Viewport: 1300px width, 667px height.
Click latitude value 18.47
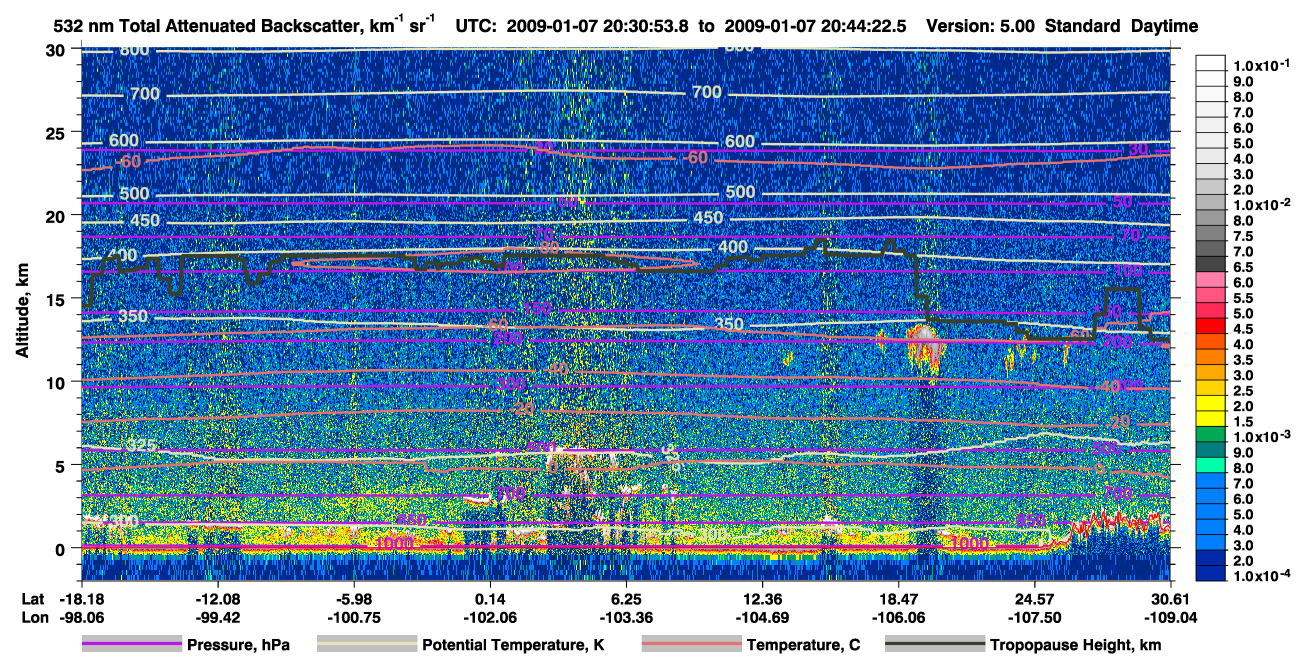[x=899, y=598]
